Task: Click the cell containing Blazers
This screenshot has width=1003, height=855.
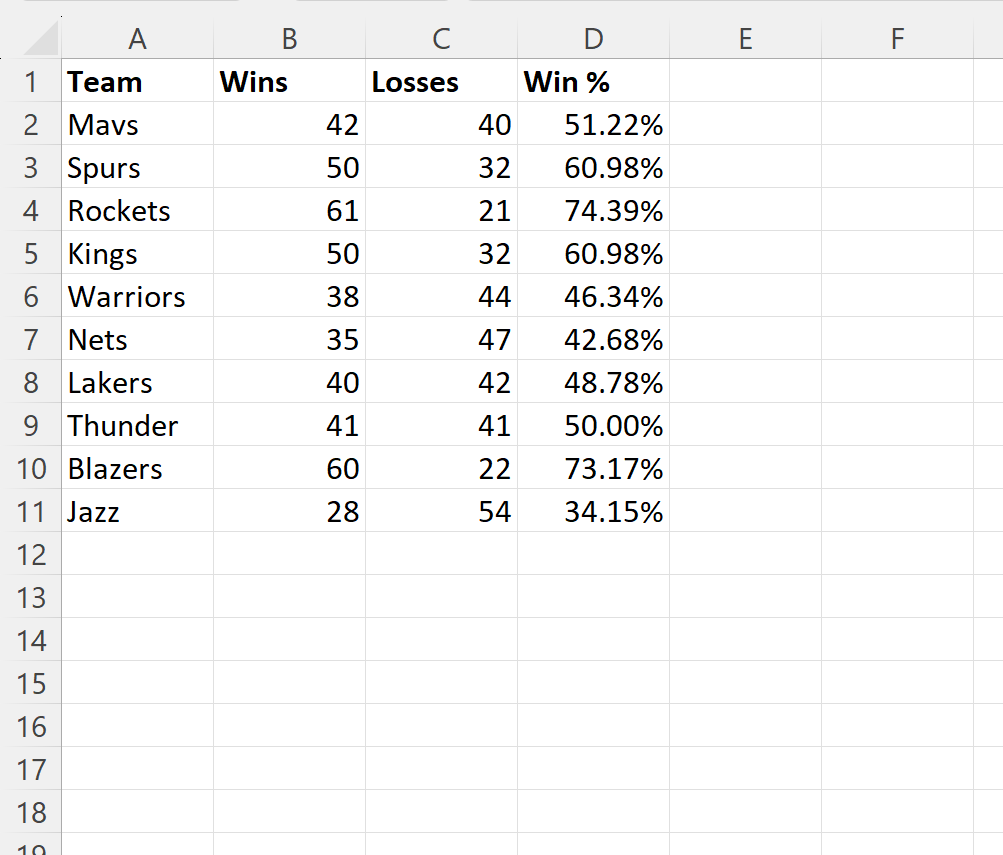Action: click(x=137, y=468)
